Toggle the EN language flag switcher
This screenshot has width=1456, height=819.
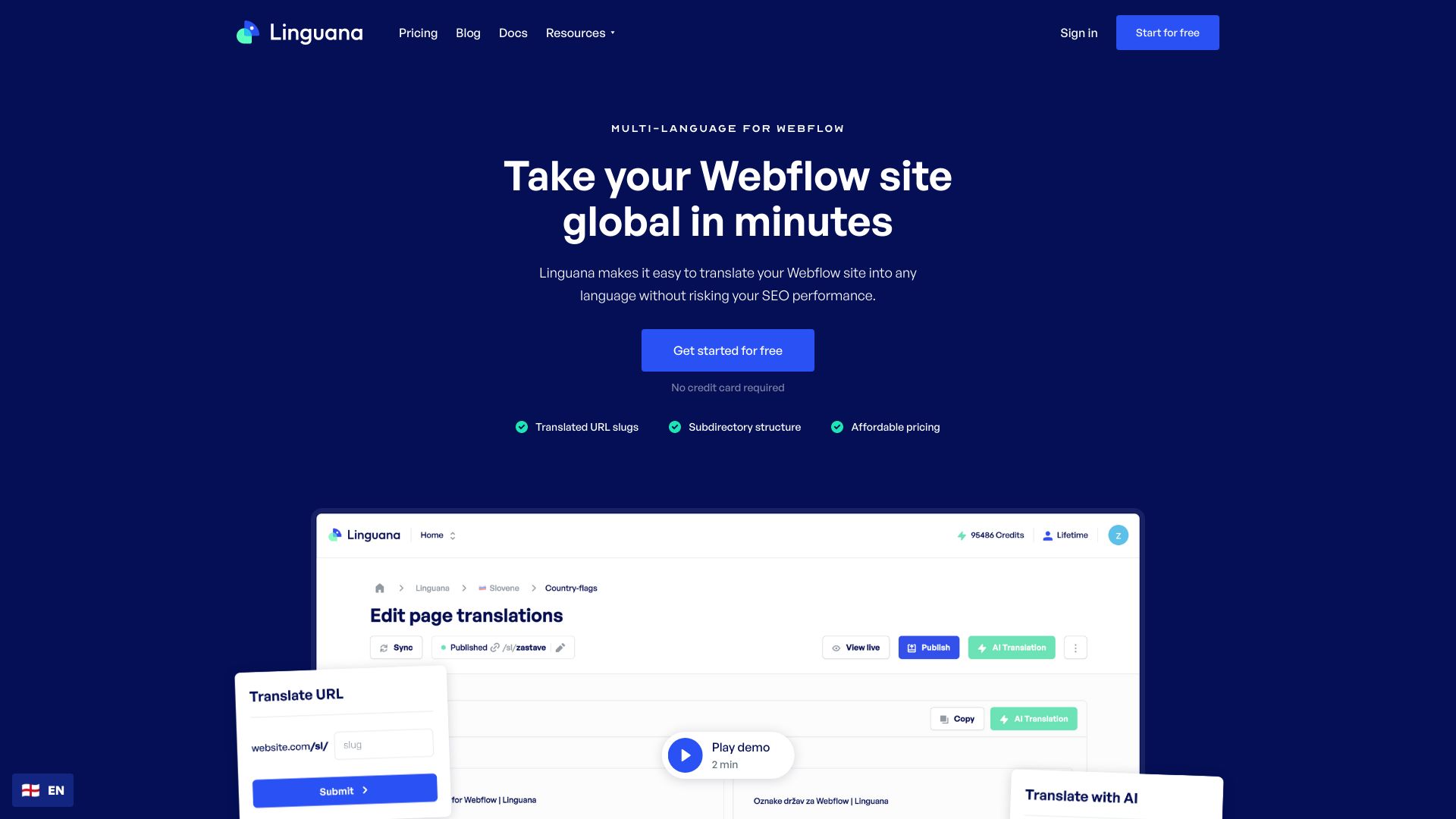[x=42, y=789]
